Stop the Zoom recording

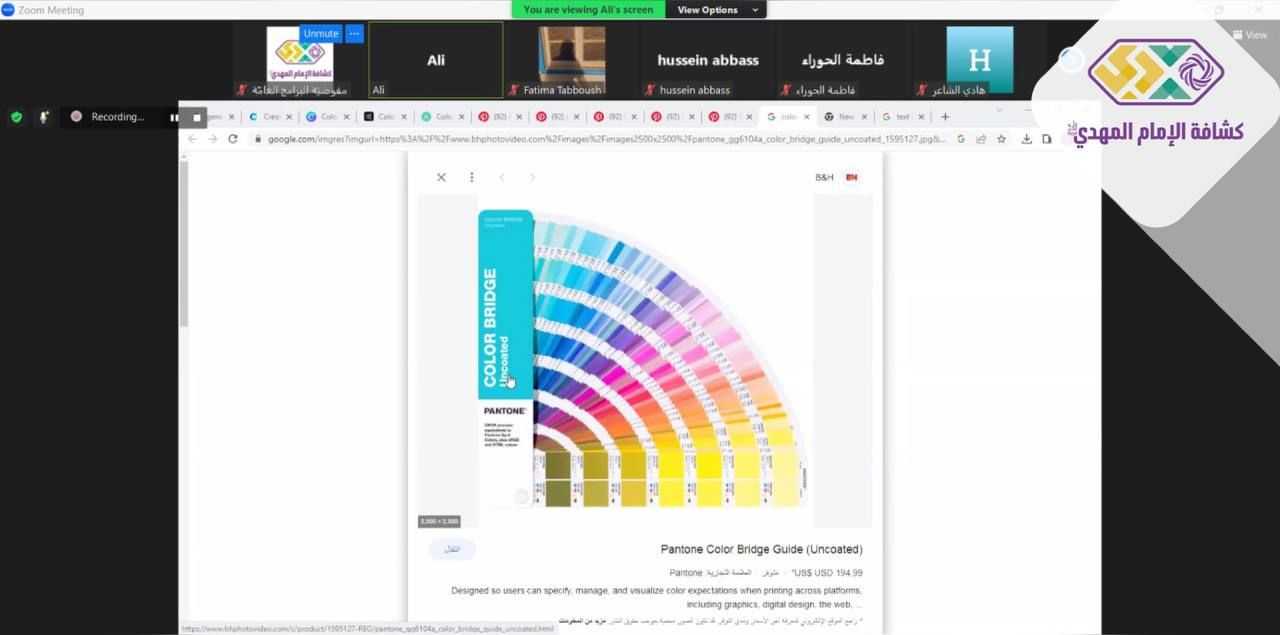coord(197,117)
